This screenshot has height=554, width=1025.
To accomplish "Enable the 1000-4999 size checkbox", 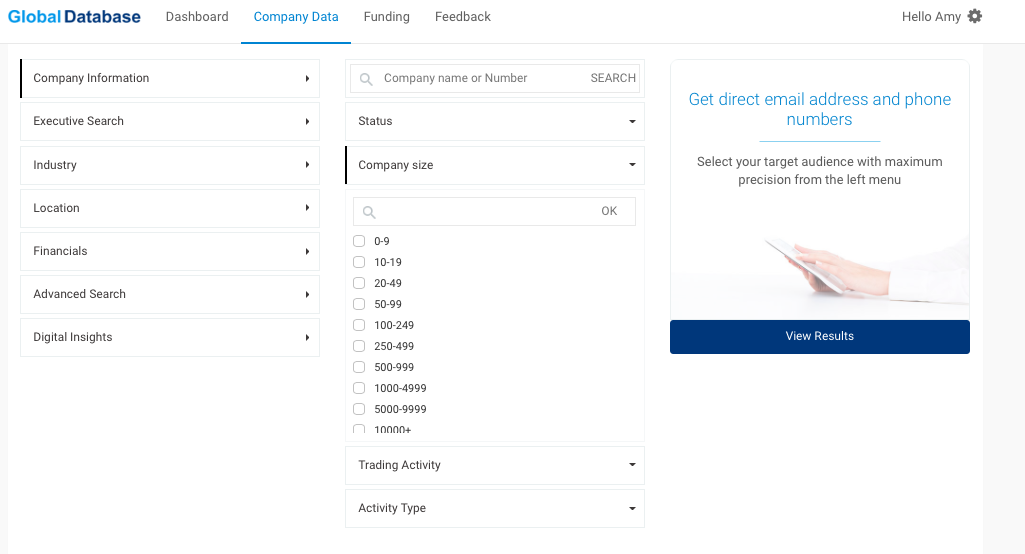I will pyautogui.click(x=359, y=388).
